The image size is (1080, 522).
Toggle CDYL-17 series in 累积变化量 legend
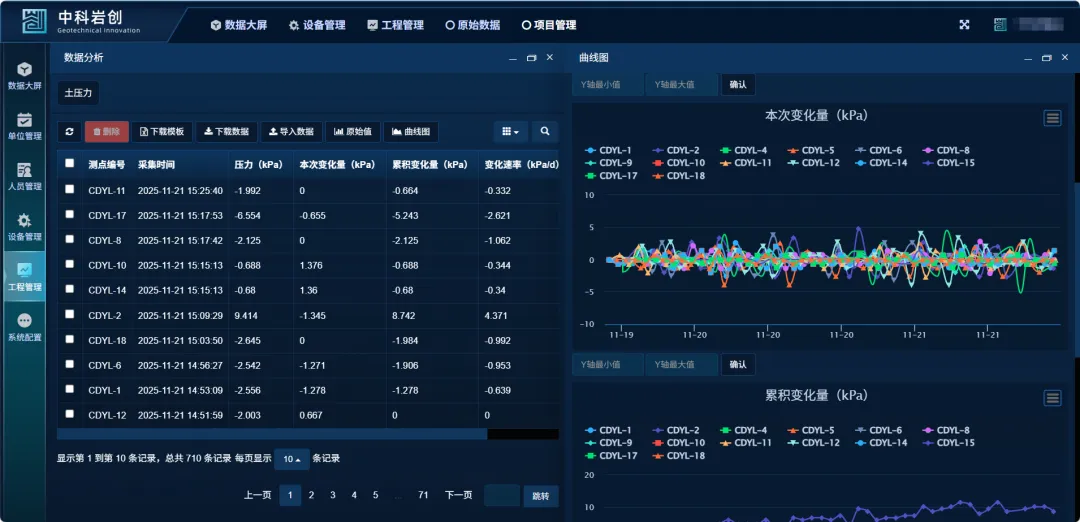610,455
